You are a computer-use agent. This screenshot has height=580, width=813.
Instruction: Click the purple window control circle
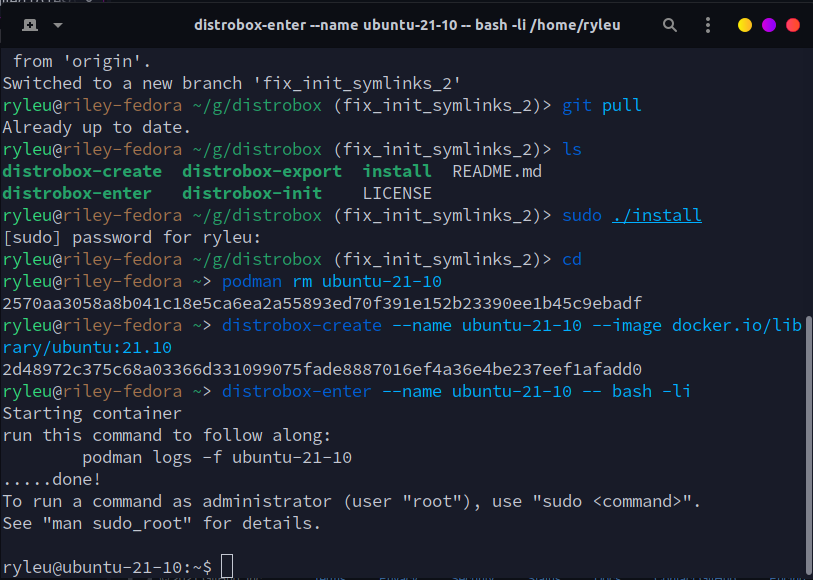click(x=769, y=25)
